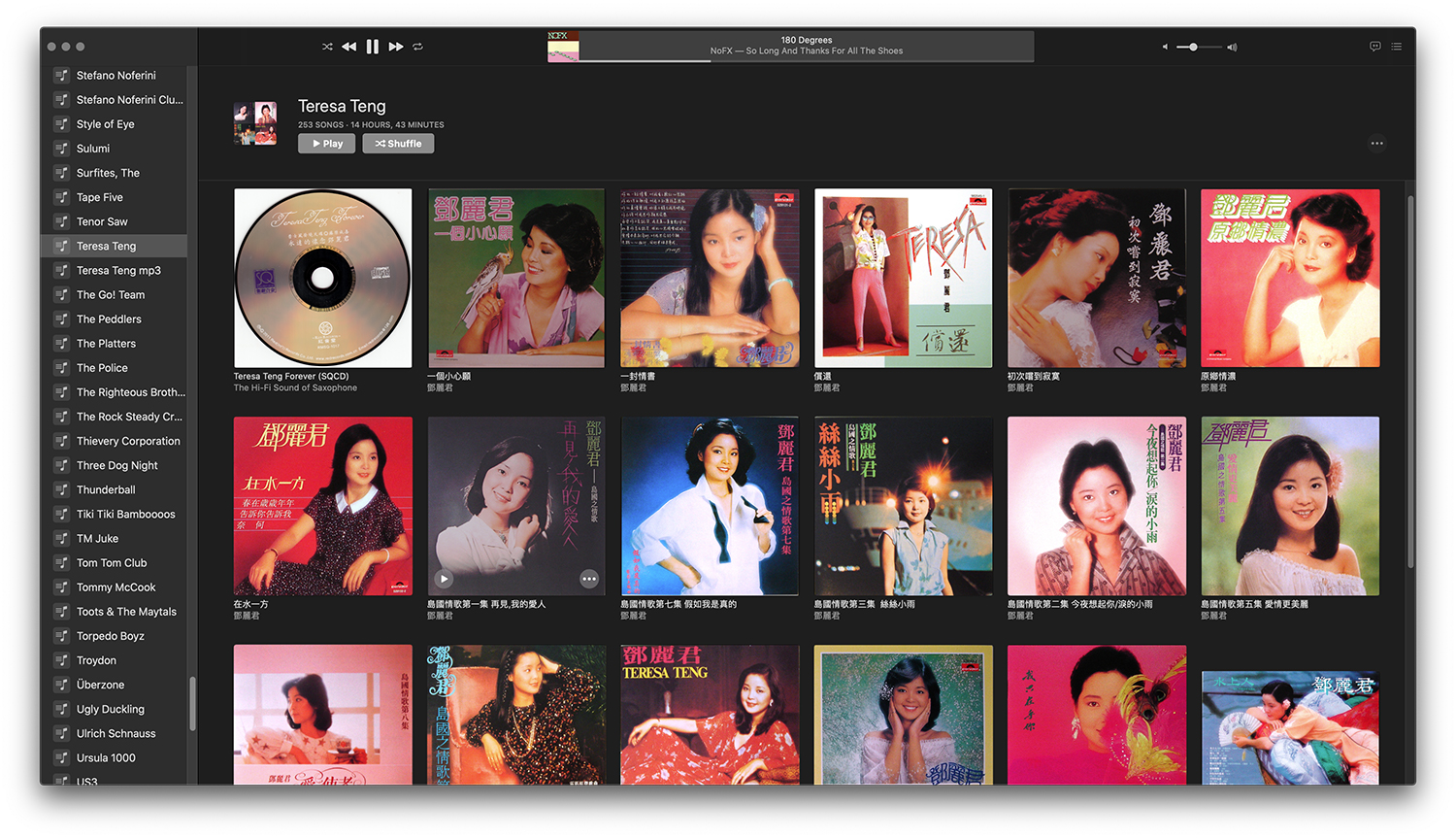The width and height of the screenshot is (1456, 838).
Task: Click the NOFX now-playing artwork
Action: pos(563,47)
